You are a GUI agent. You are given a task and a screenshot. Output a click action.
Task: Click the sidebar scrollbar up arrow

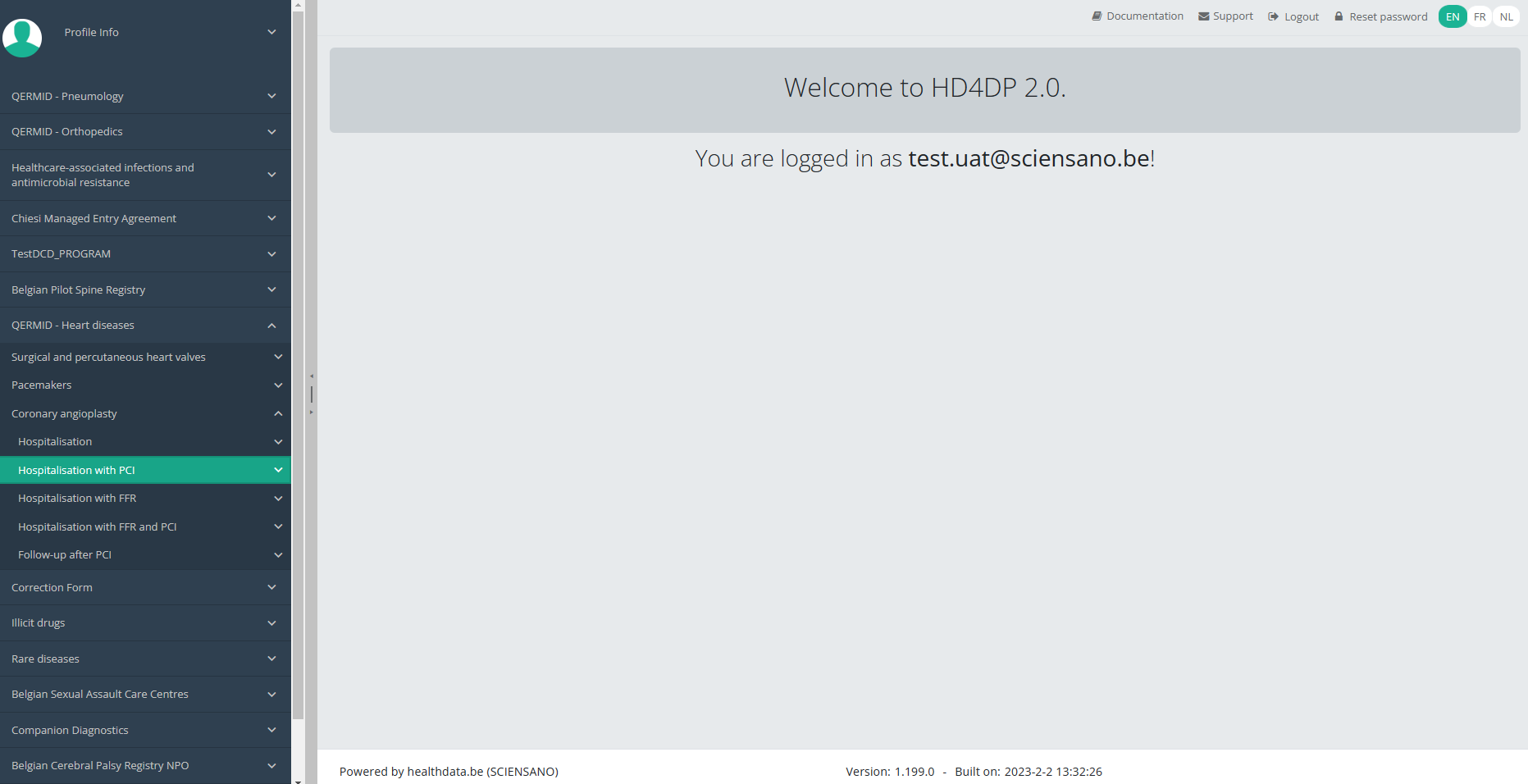tap(298, 5)
